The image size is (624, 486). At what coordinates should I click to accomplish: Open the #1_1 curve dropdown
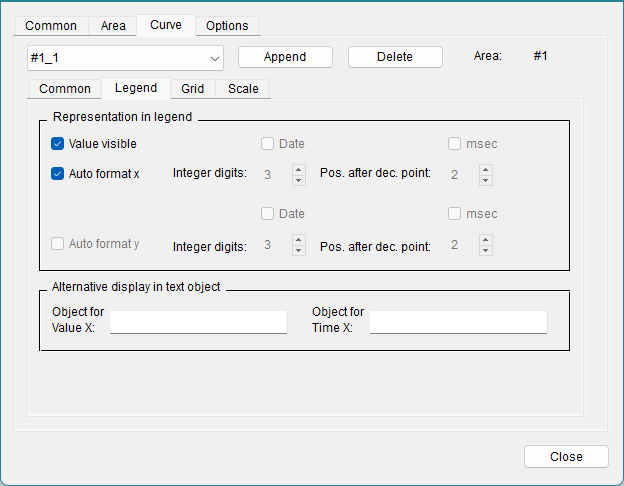coord(125,57)
